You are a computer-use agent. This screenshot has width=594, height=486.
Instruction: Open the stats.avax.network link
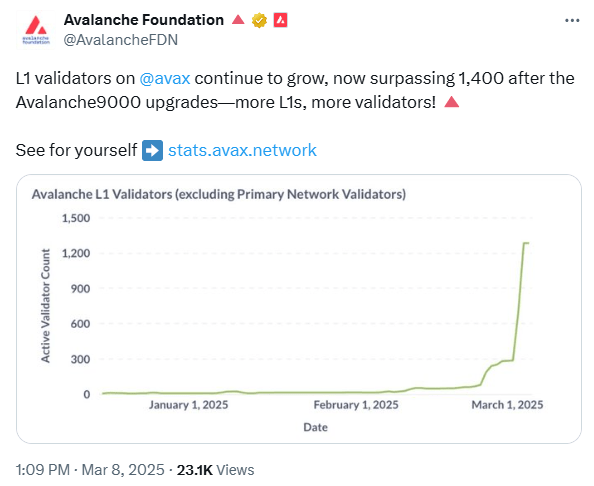[x=242, y=150]
